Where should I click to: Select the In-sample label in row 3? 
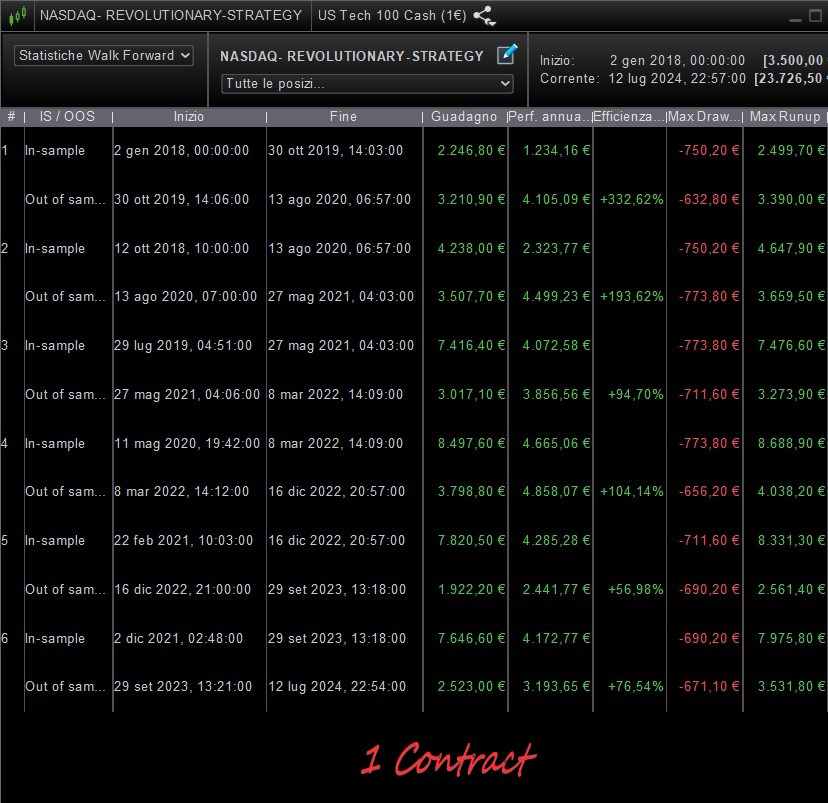(x=55, y=345)
